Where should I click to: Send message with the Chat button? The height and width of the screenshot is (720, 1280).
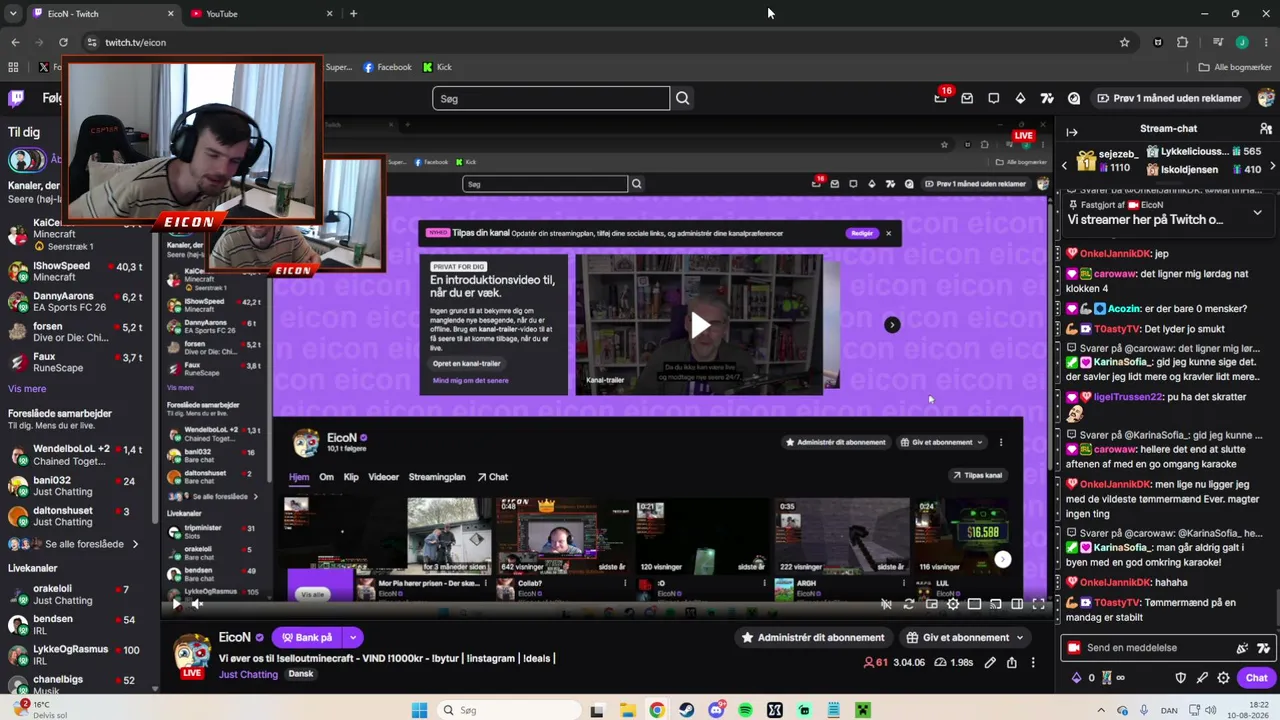[1256, 678]
